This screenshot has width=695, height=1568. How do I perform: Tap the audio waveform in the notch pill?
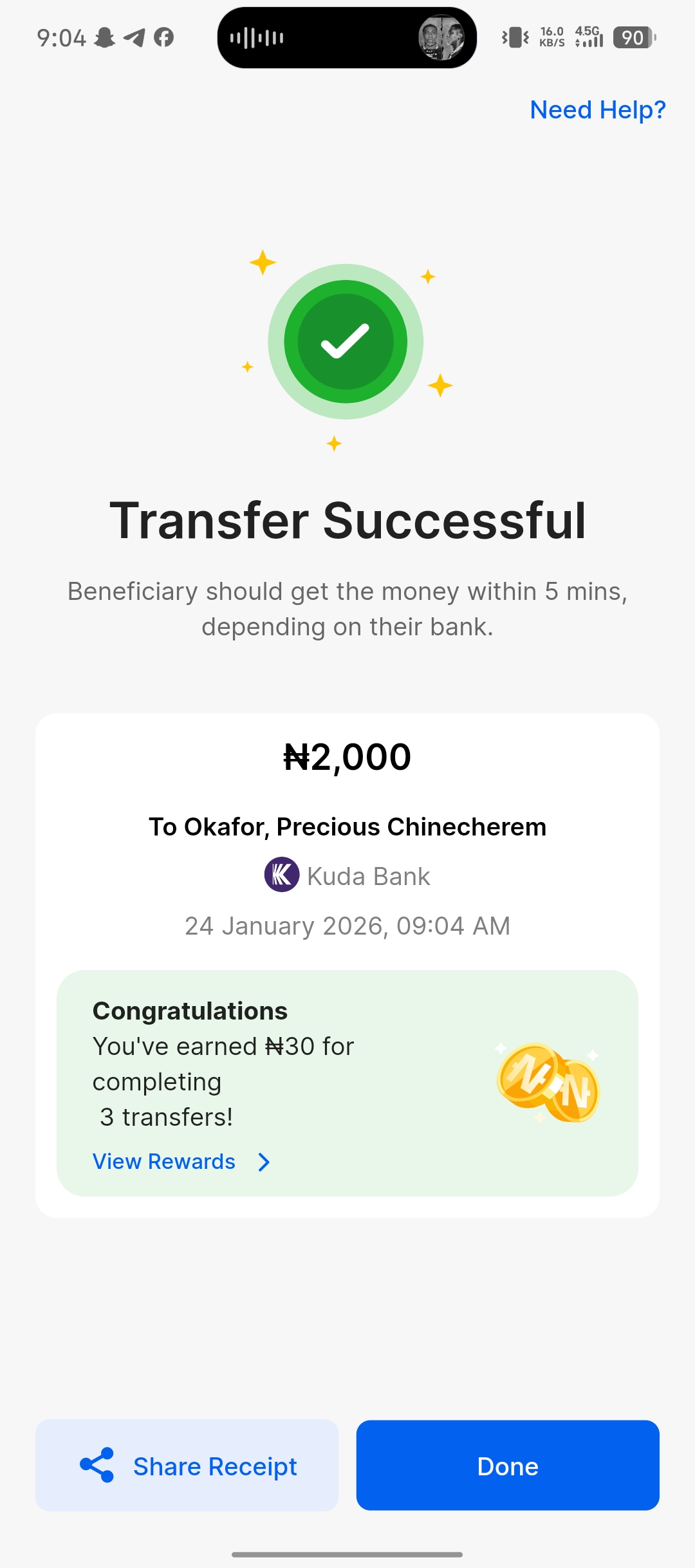click(257, 38)
